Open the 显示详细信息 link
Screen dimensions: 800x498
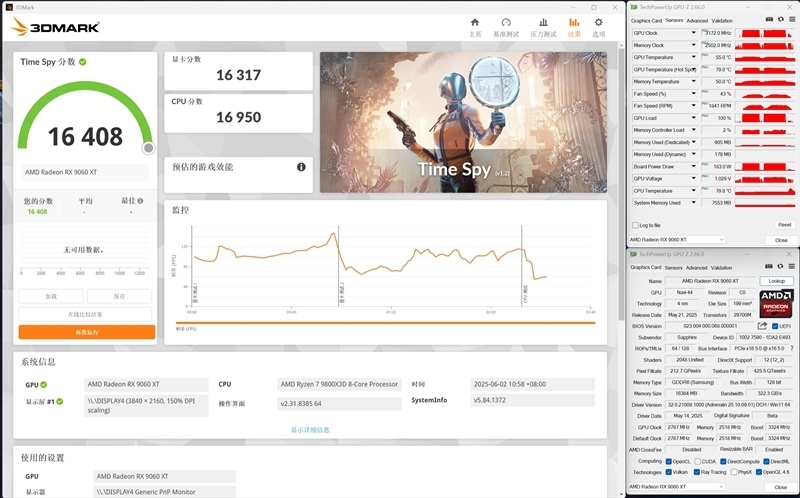pos(310,430)
